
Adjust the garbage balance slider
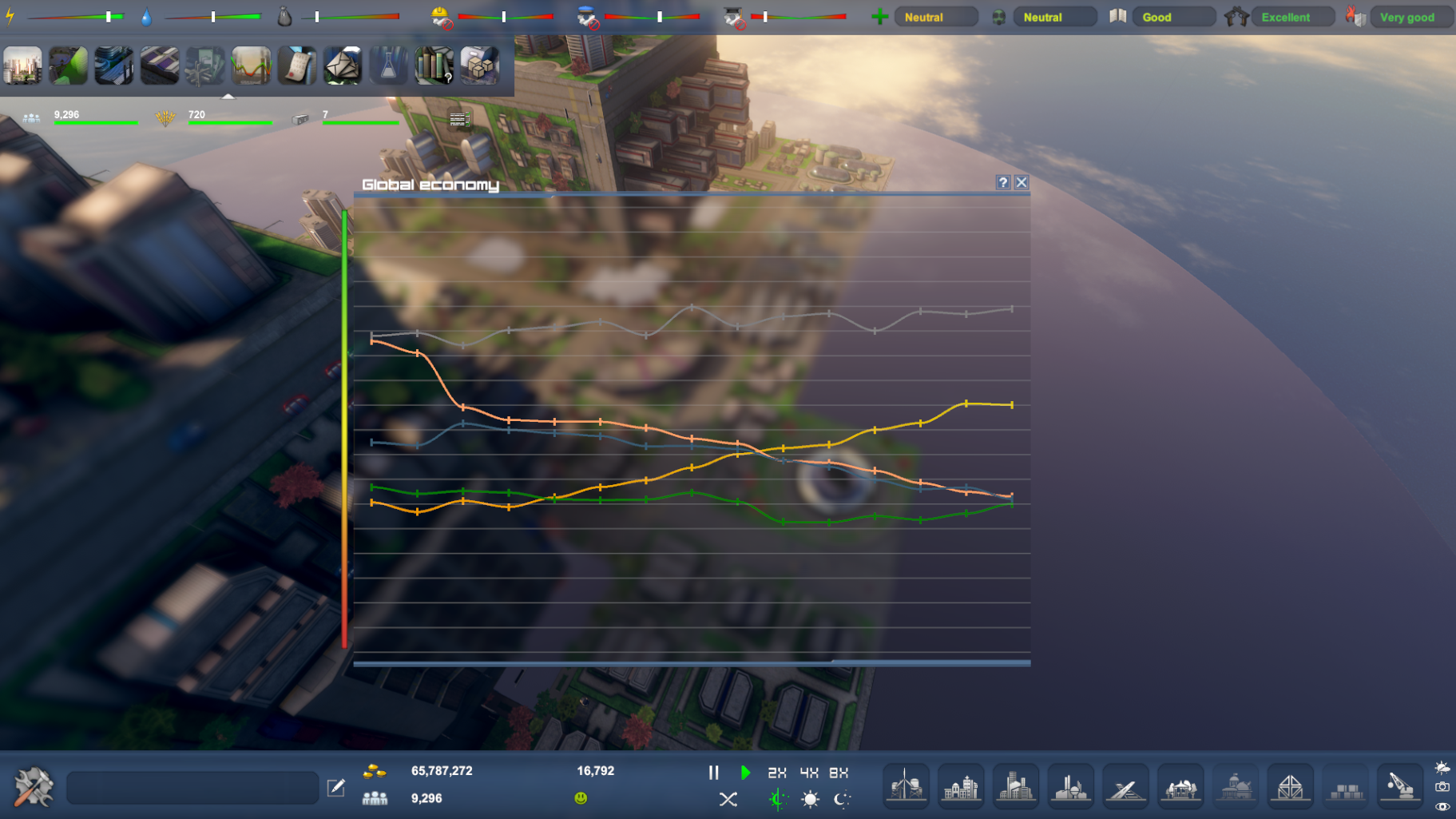[351, 17]
